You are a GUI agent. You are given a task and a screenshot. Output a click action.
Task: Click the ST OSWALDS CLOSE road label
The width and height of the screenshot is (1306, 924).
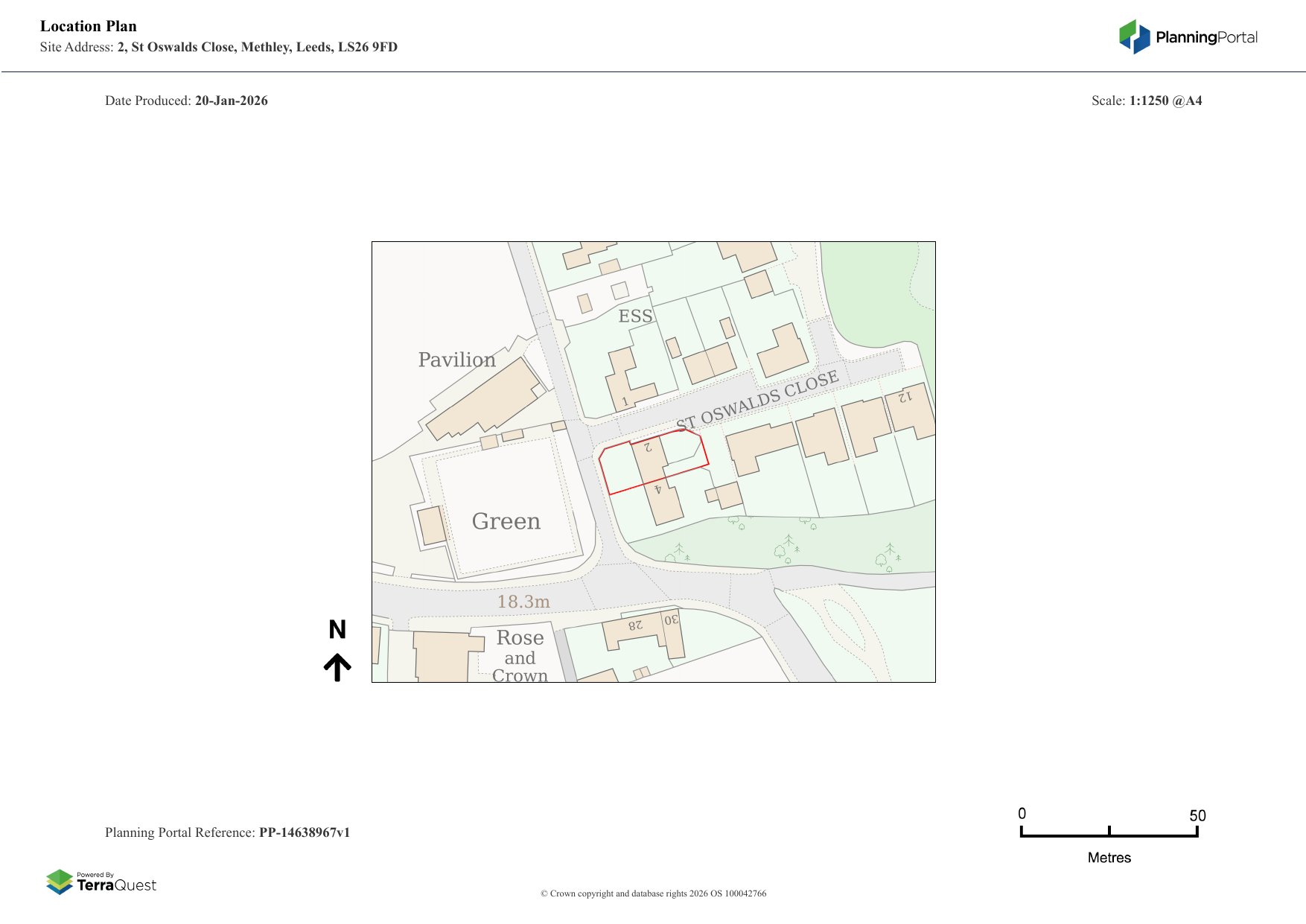tap(757, 401)
